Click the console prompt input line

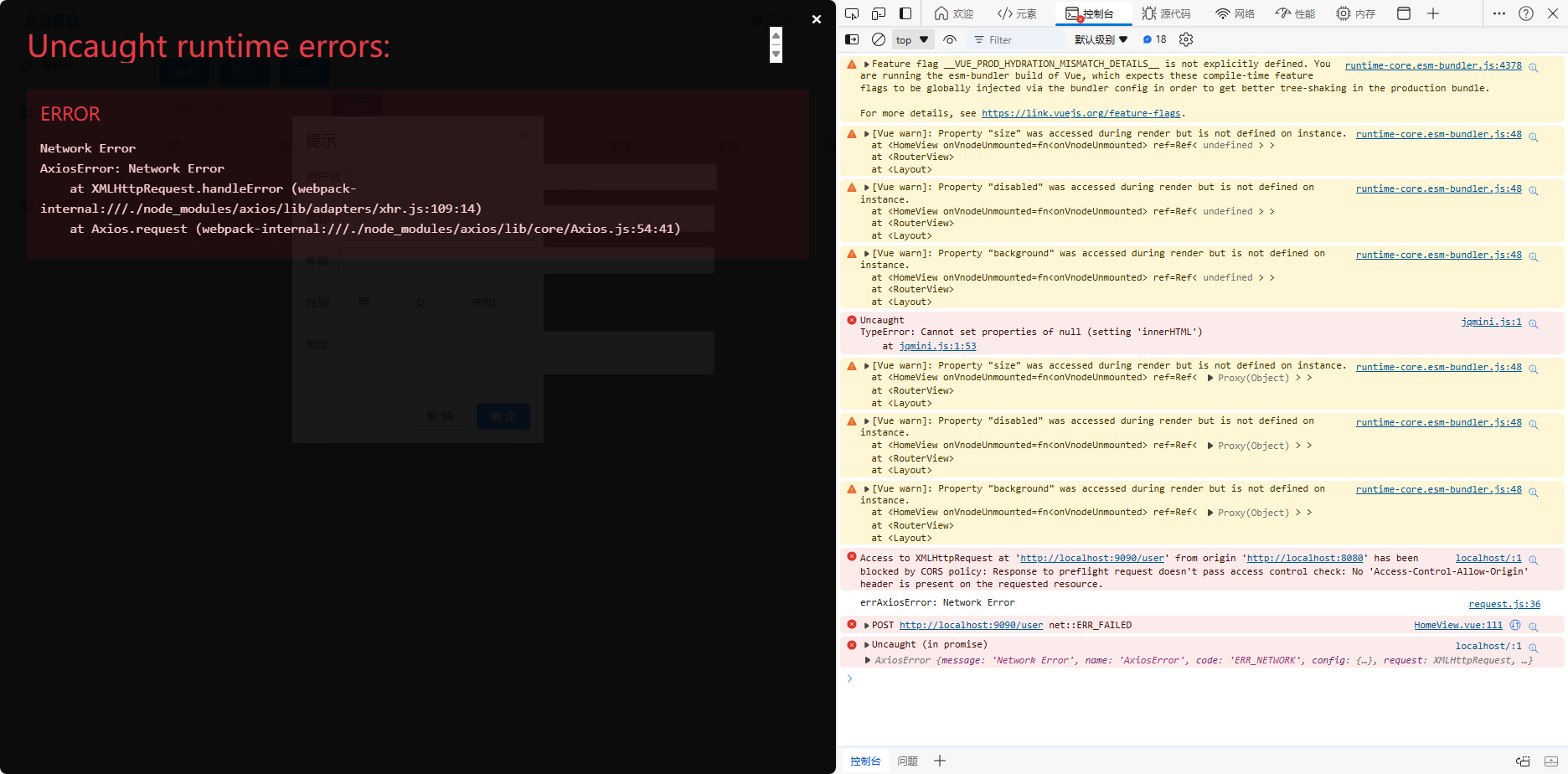(x=1206, y=679)
